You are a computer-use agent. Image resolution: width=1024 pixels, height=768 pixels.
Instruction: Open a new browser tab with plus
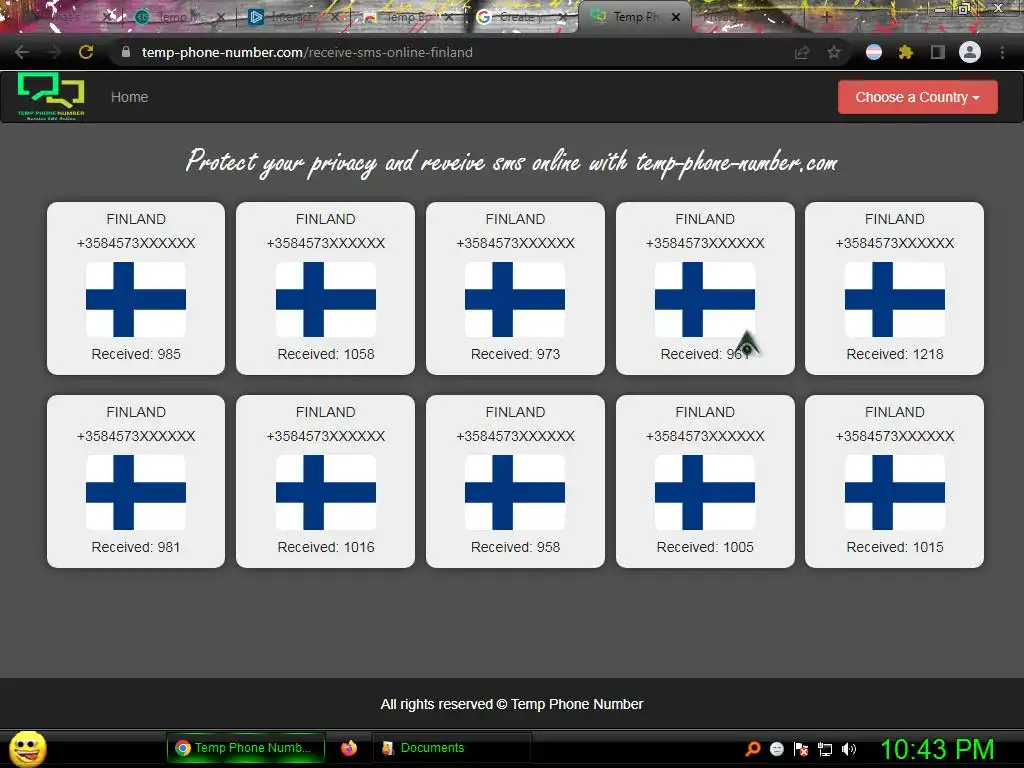pos(827,17)
